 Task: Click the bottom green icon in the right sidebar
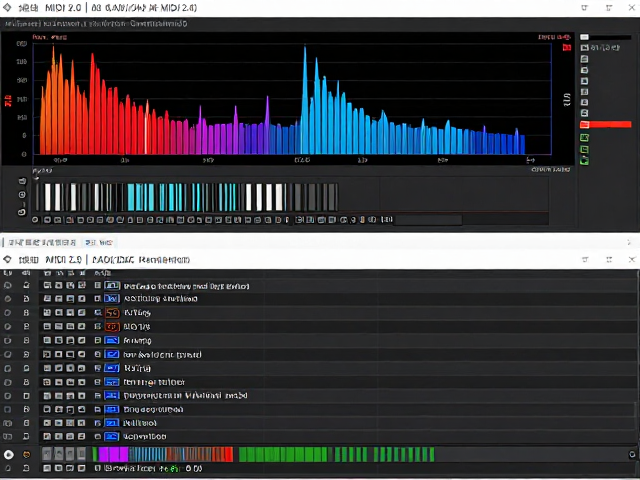584,160
